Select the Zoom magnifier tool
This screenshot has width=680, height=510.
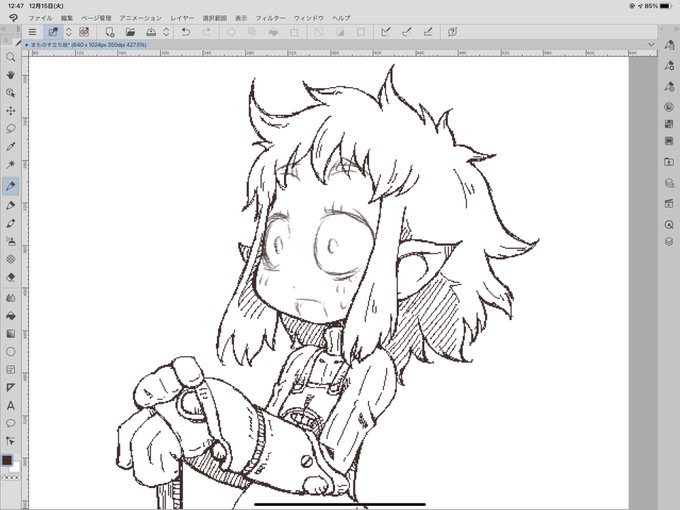(10, 57)
